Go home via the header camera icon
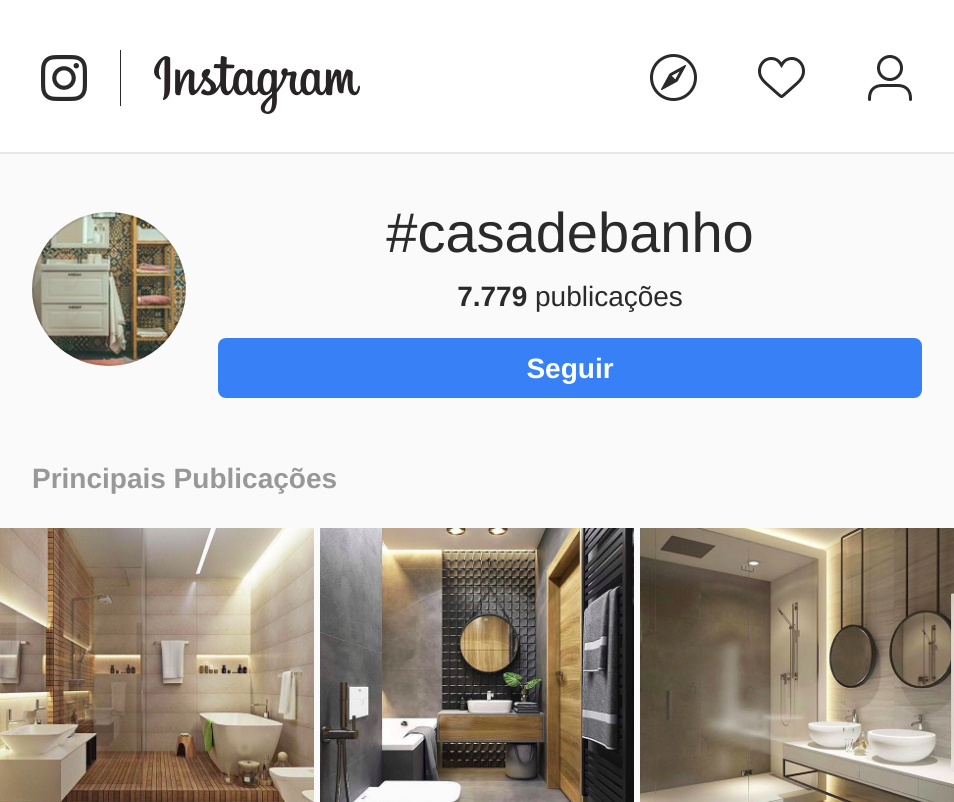 [x=64, y=78]
